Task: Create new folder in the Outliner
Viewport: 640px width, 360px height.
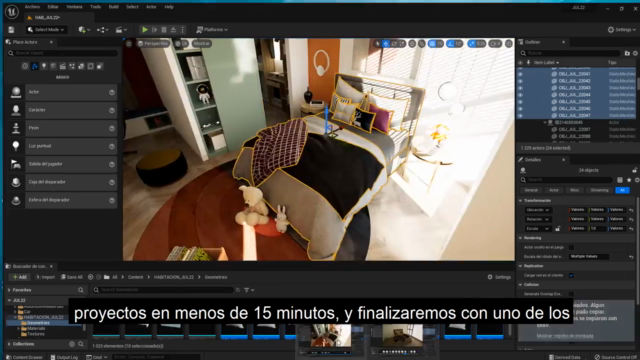Action: click(x=627, y=53)
